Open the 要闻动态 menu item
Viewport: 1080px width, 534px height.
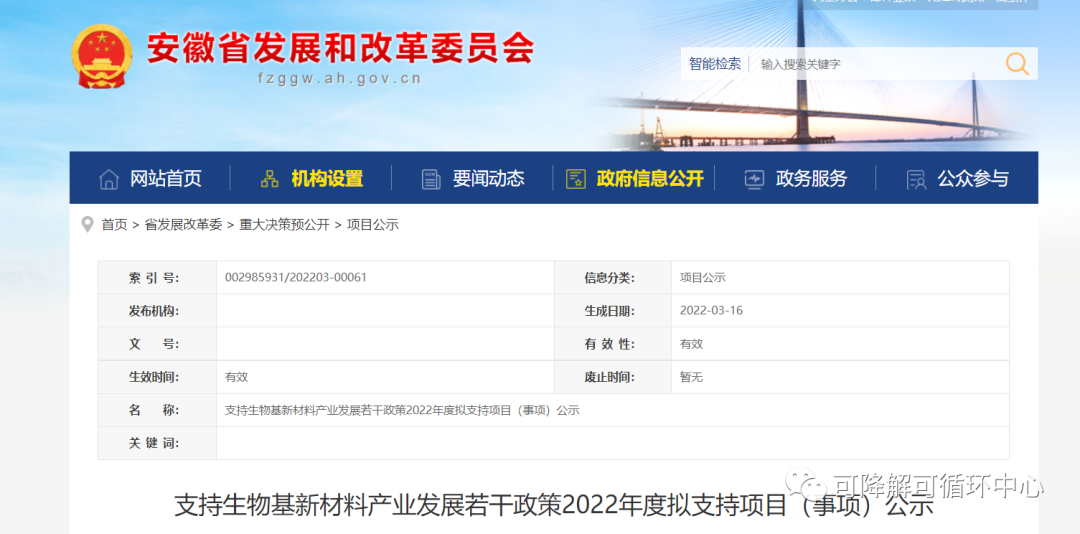(488, 179)
